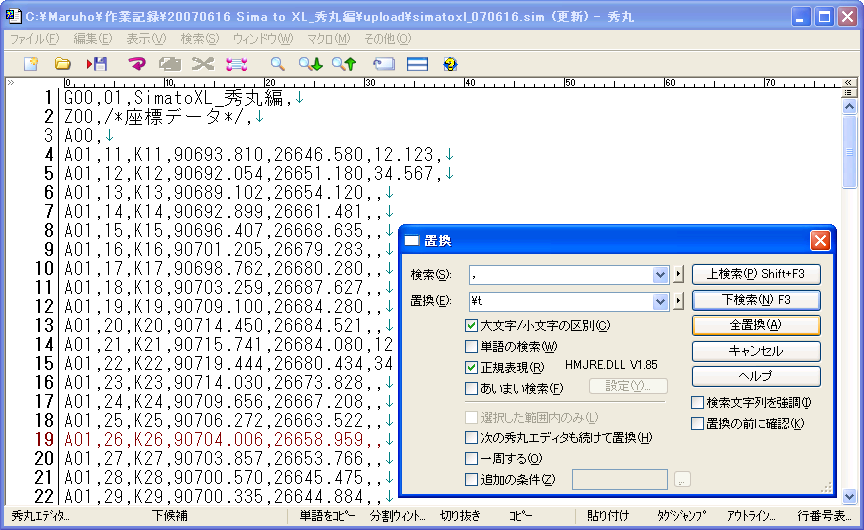Click the grayed-out Copy toolbar icon
The height and width of the screenshot is (530, 864).
tap(170, 64)
